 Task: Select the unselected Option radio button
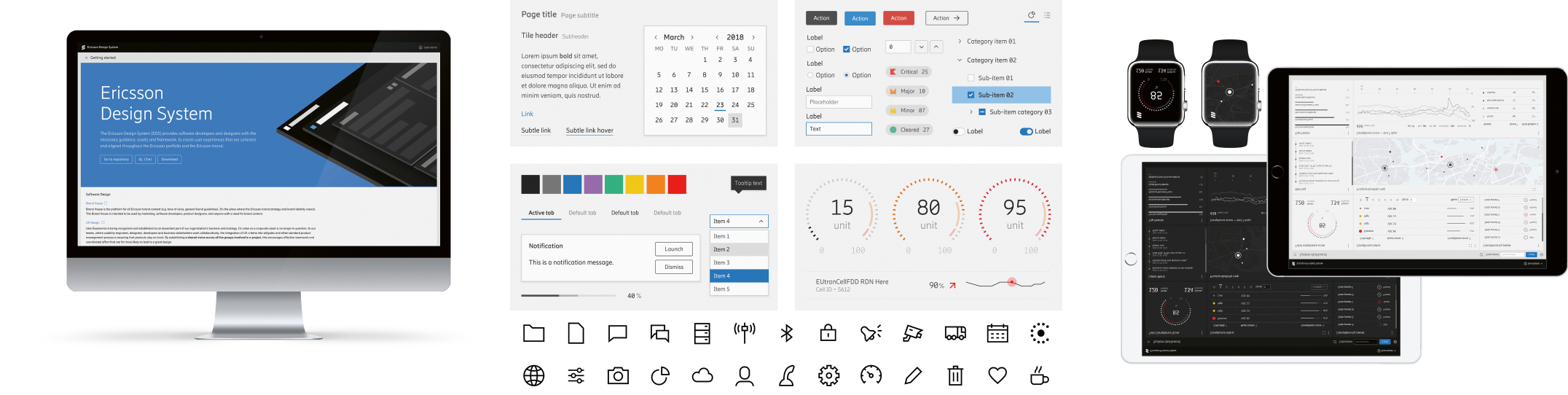point(810,75)
